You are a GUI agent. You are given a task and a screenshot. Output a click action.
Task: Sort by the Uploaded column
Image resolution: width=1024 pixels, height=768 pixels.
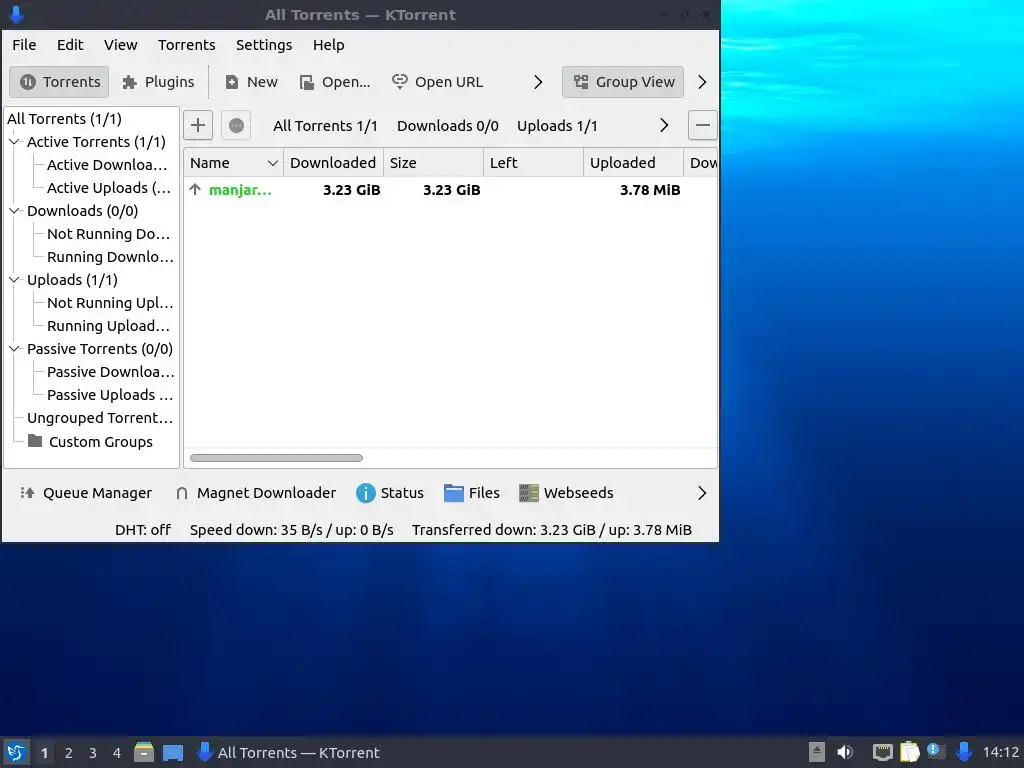coord(633,163)
